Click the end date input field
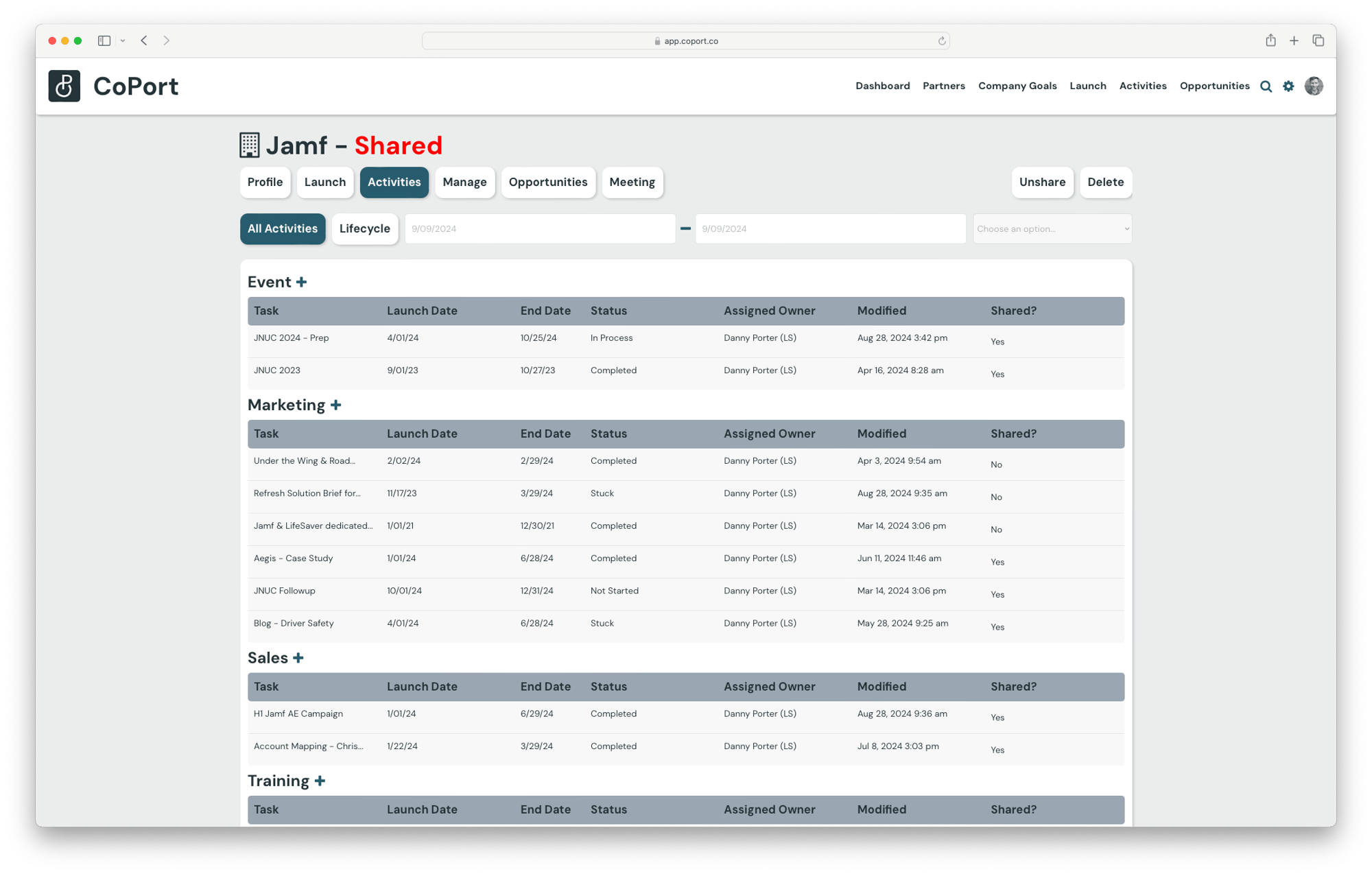Image resolution: width=1372 pixels, height=874 pixels. 831,228
